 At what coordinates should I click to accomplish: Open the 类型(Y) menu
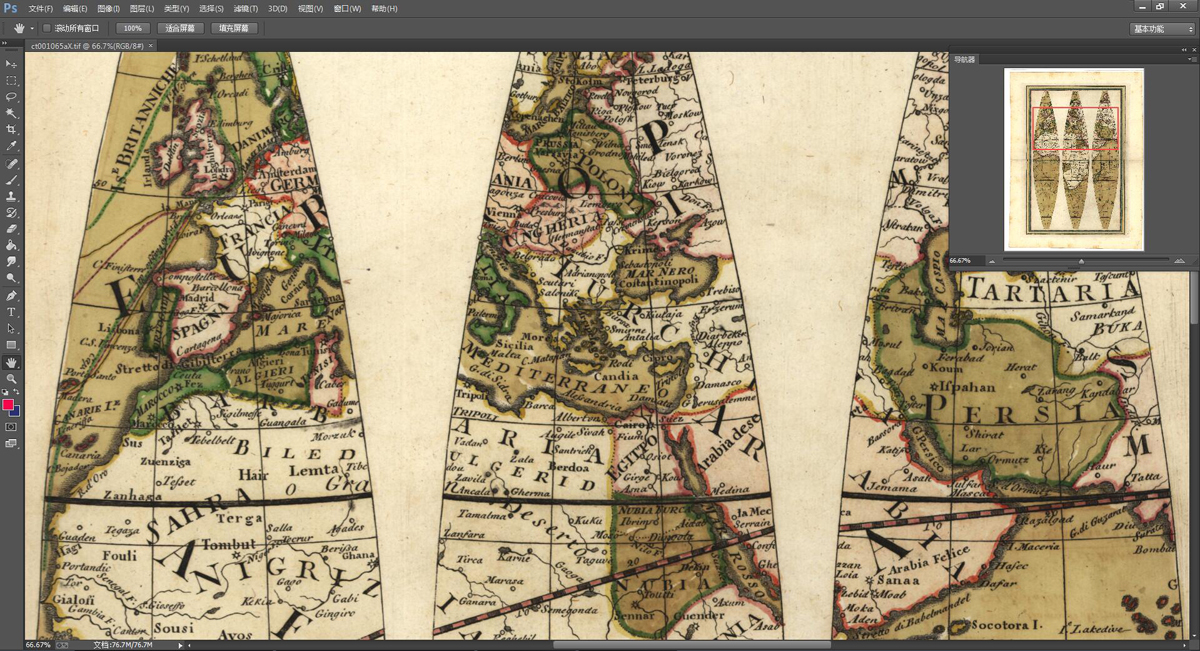point(176,9)
